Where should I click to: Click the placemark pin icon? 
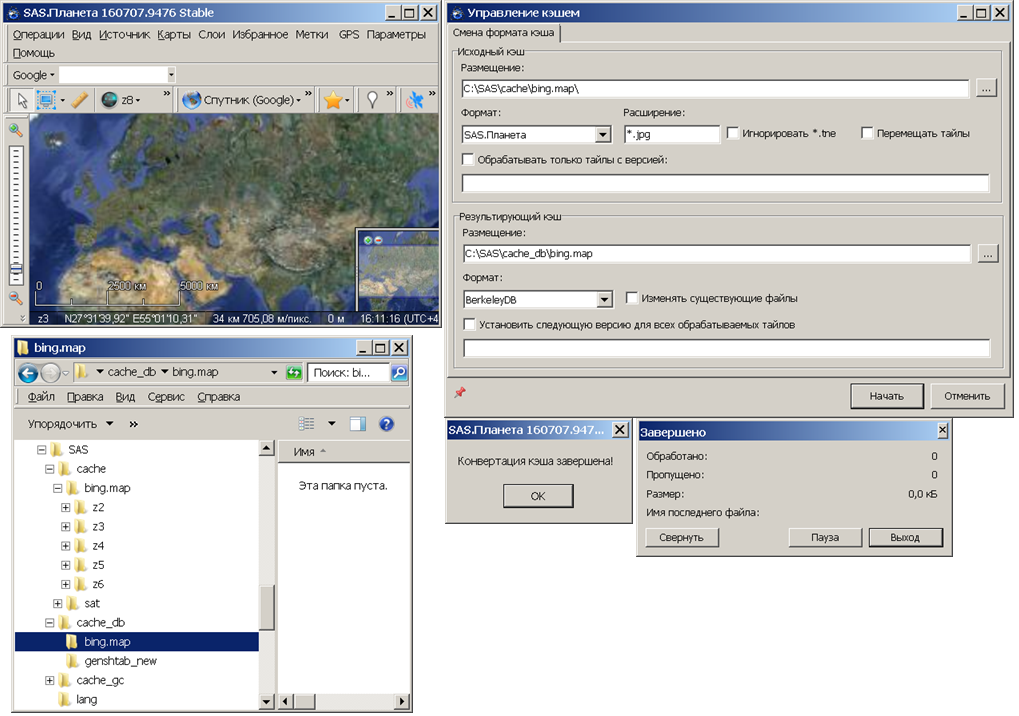click(x=373, y=100)
